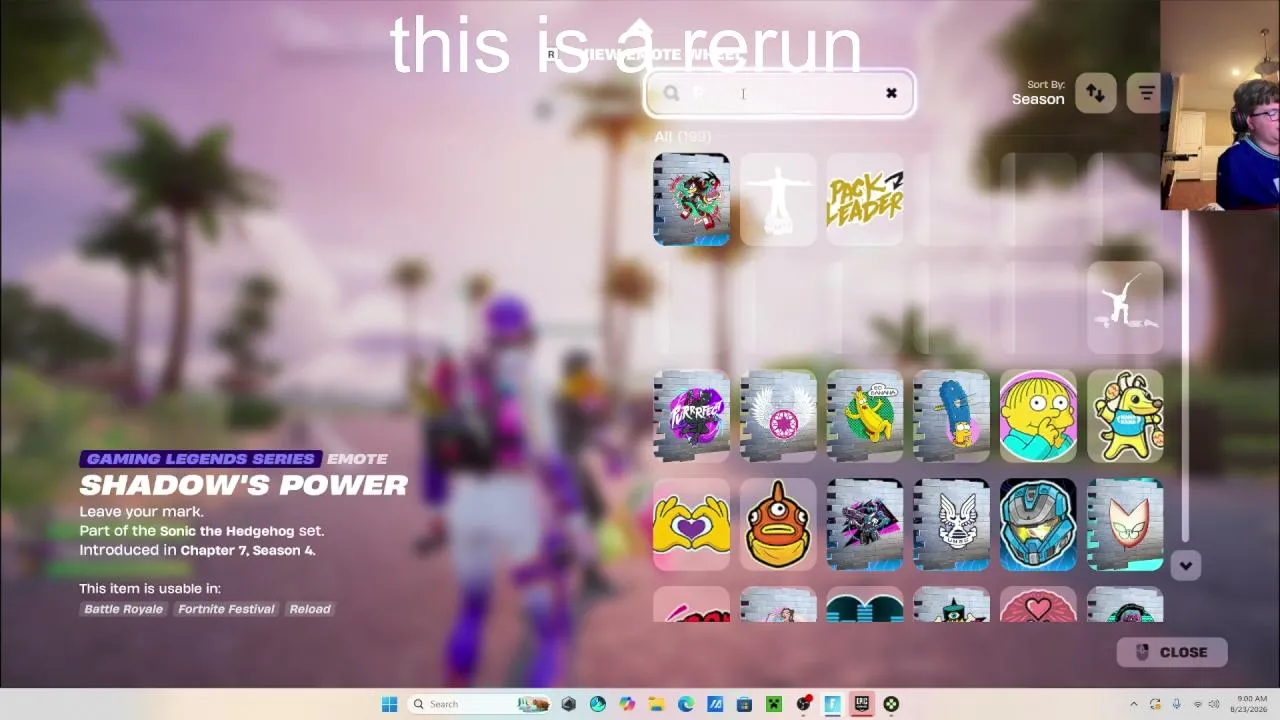This screenshot has height=720, width=1280.
Task: Open OBS Studio from the taskbar
Action: pos(803,704)
